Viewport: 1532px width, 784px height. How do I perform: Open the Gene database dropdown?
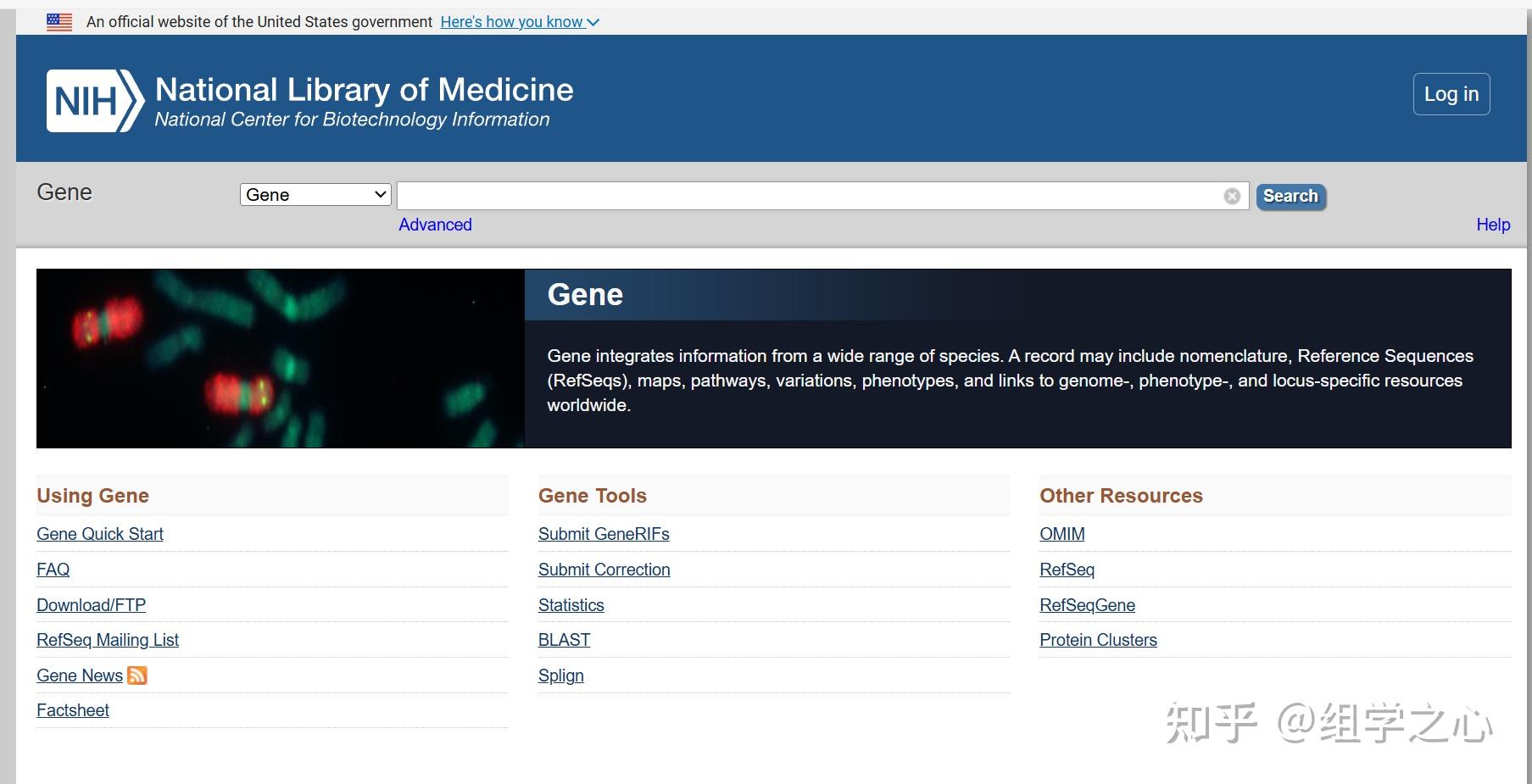[315, 195]
